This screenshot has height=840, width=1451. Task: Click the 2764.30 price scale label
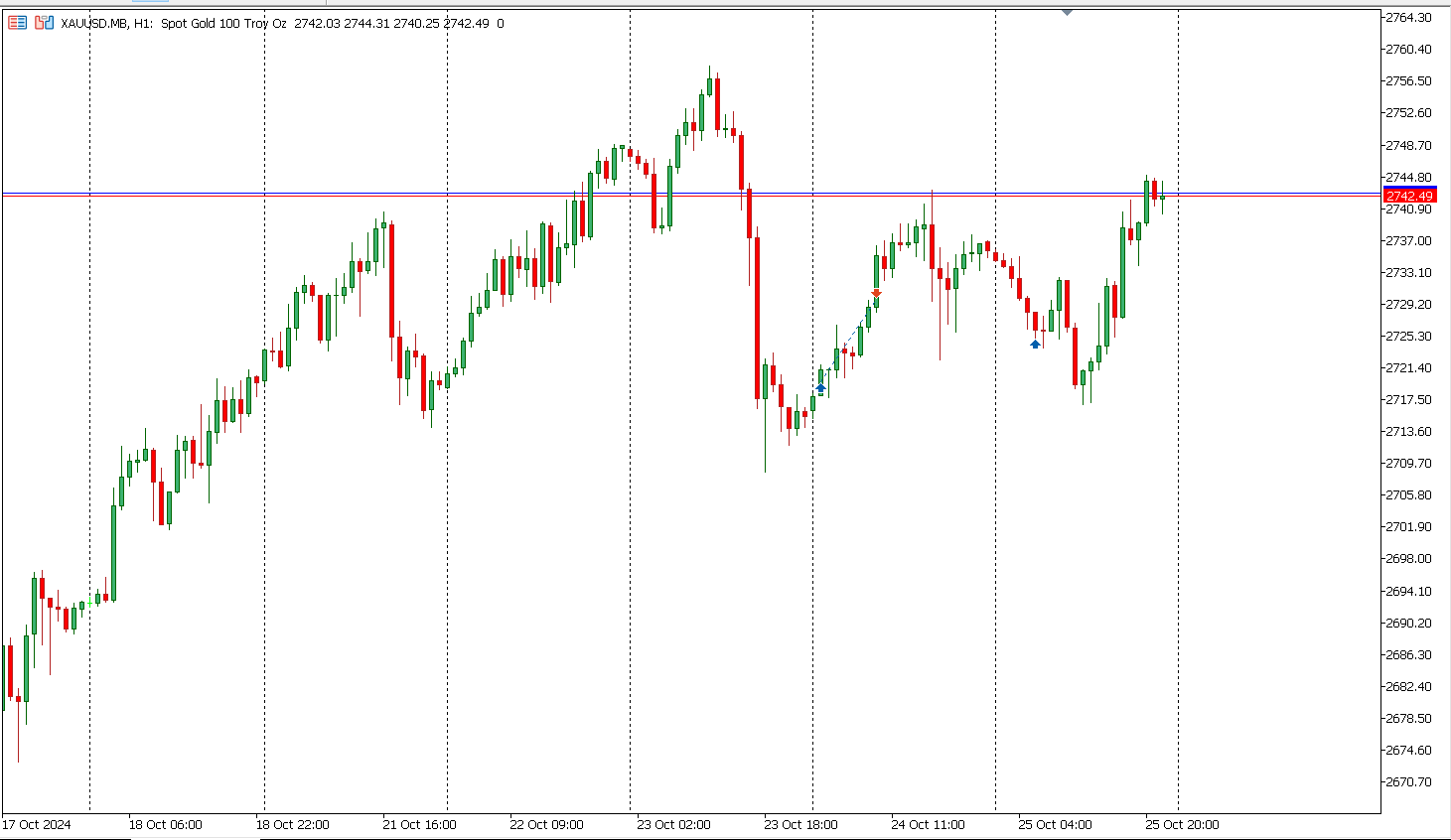coord(1408,17)
